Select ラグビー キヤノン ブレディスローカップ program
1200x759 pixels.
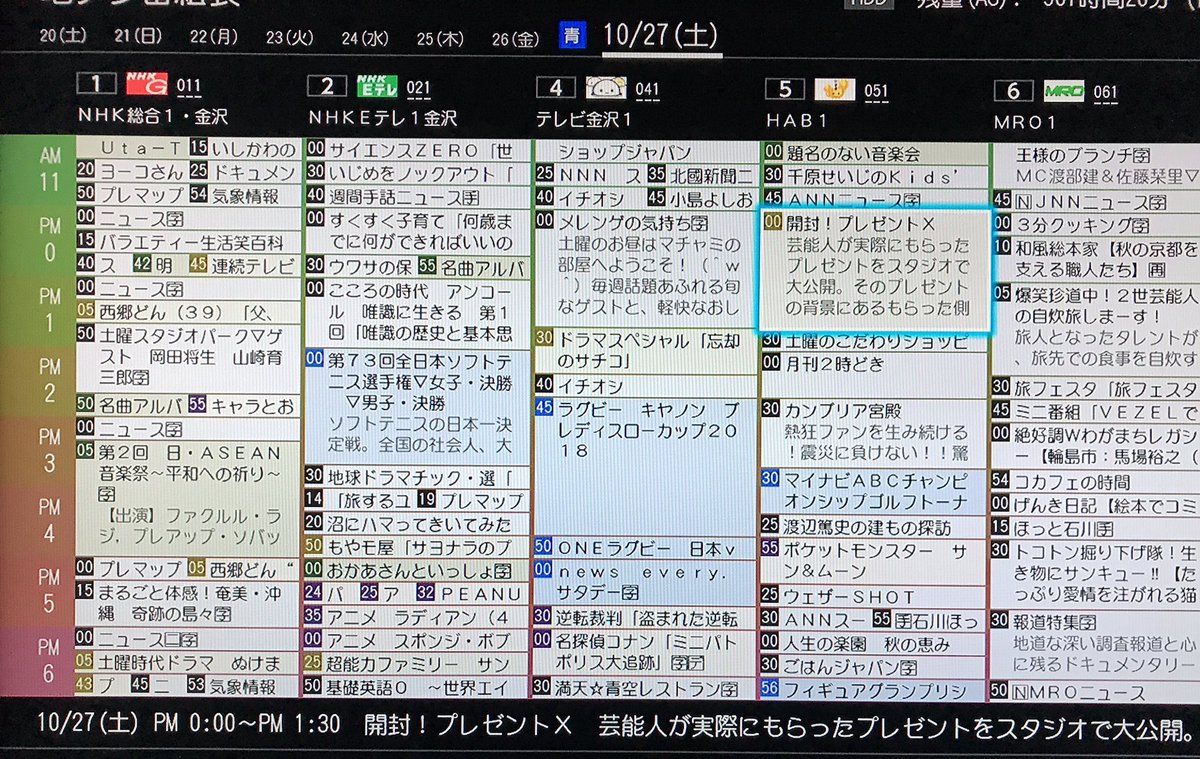(x=644, y=466)
